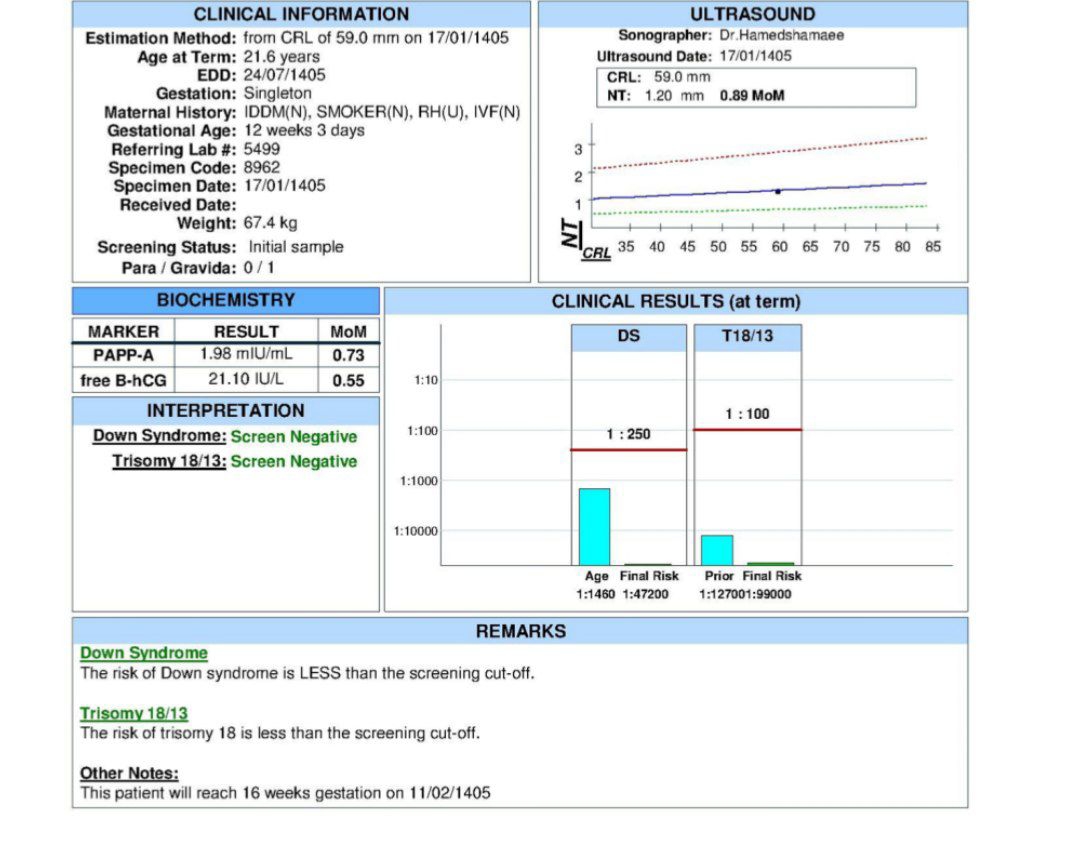The width and height of the screenshot is (1080, 865).
Task: Click the NT value 1.20 mm
Action: 674,96
